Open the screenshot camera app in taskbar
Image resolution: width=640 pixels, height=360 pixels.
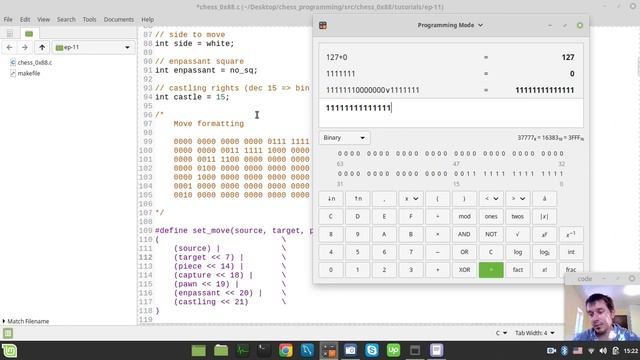(x=350, y=350)
